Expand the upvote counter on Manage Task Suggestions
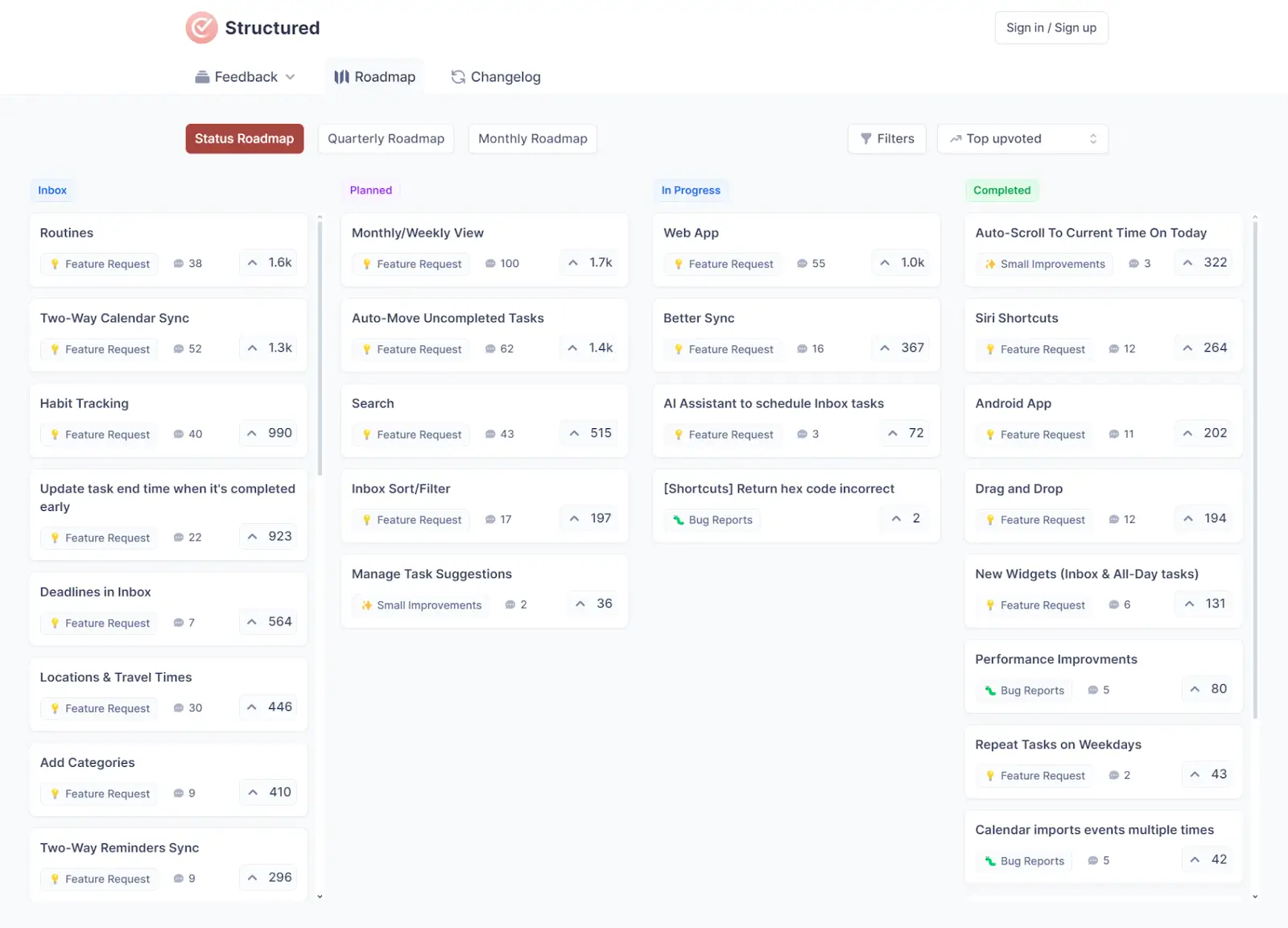Screen dimensions: 1288x928 (x=592, y=603)
